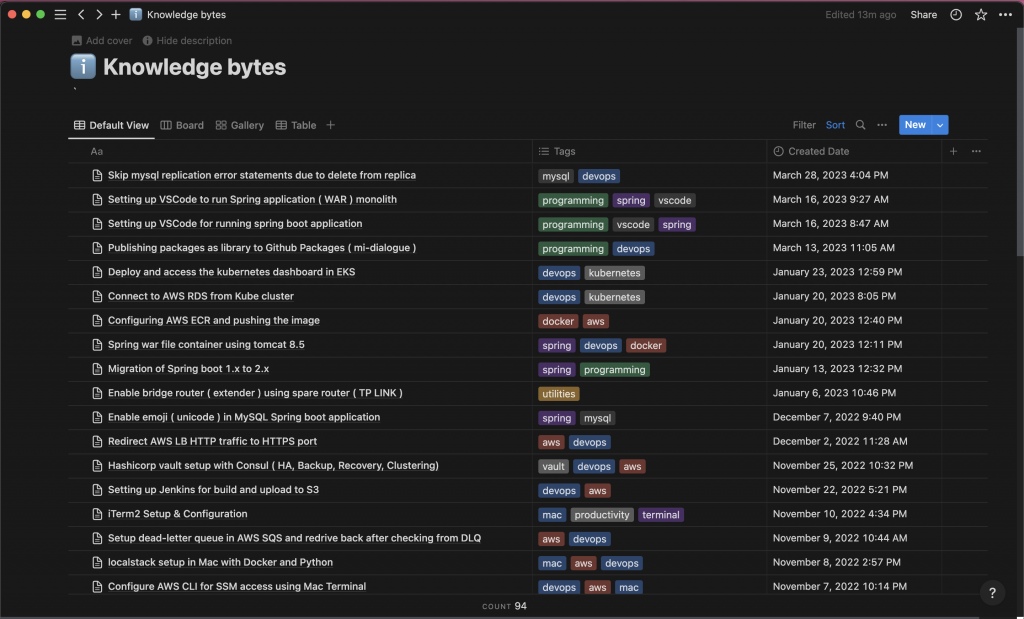
Task: Open localstack setup in Mac page
Action: (x=220, y=562)
